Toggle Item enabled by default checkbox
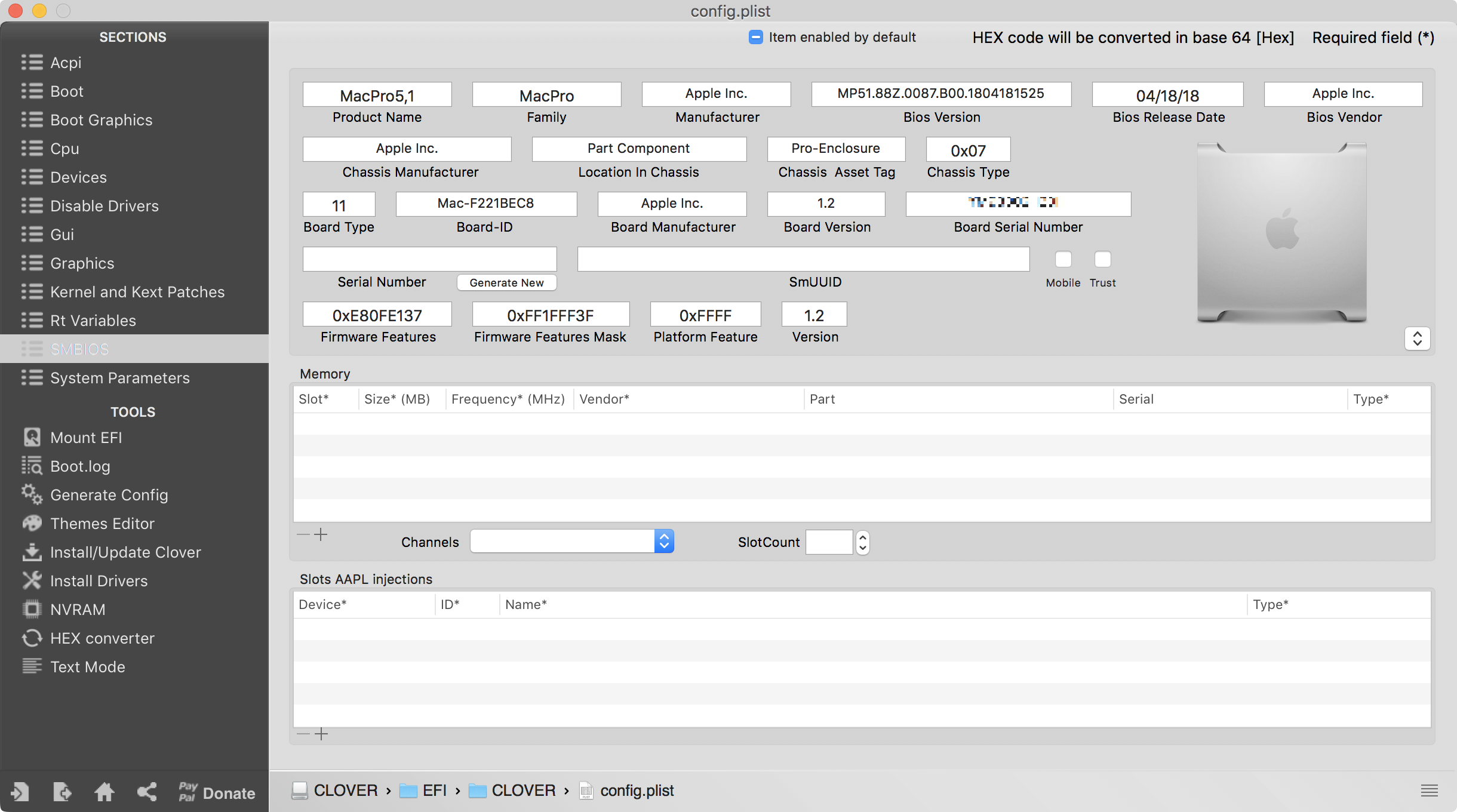The image size is (1457, 812). coord(756,37)
